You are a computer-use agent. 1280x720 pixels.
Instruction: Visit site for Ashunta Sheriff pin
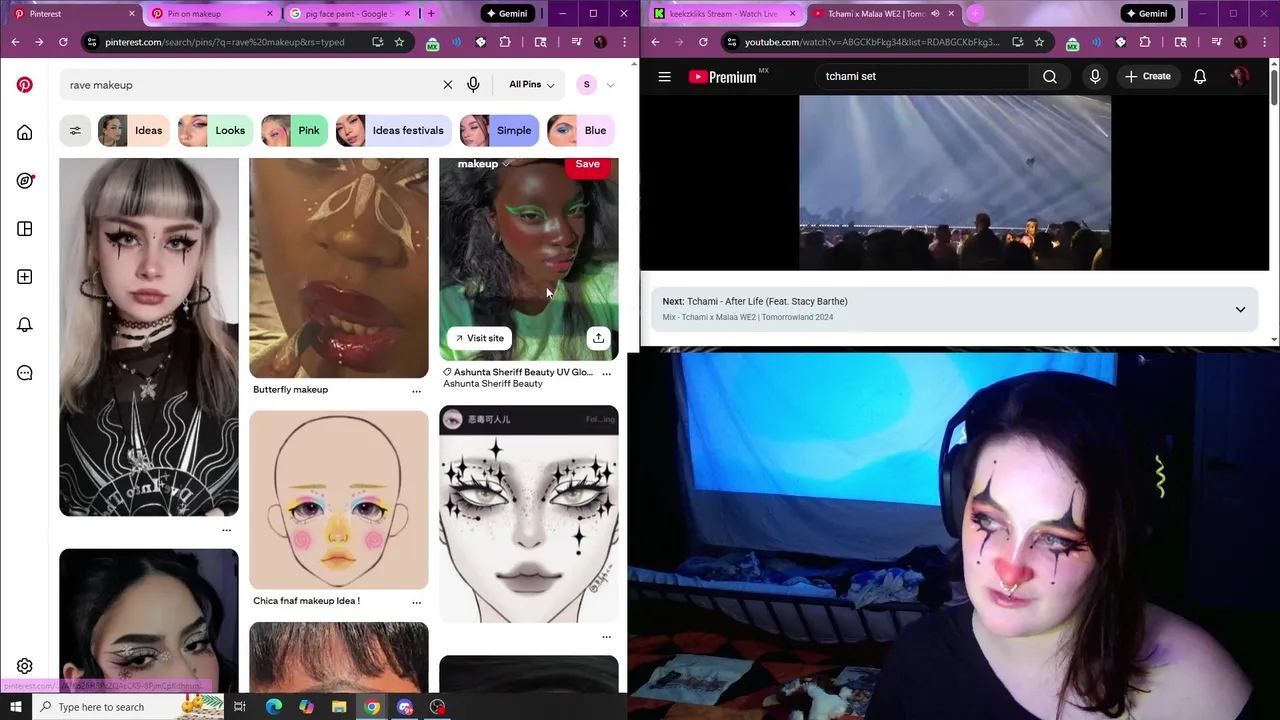pyautogui.click(x=479, y=338)
